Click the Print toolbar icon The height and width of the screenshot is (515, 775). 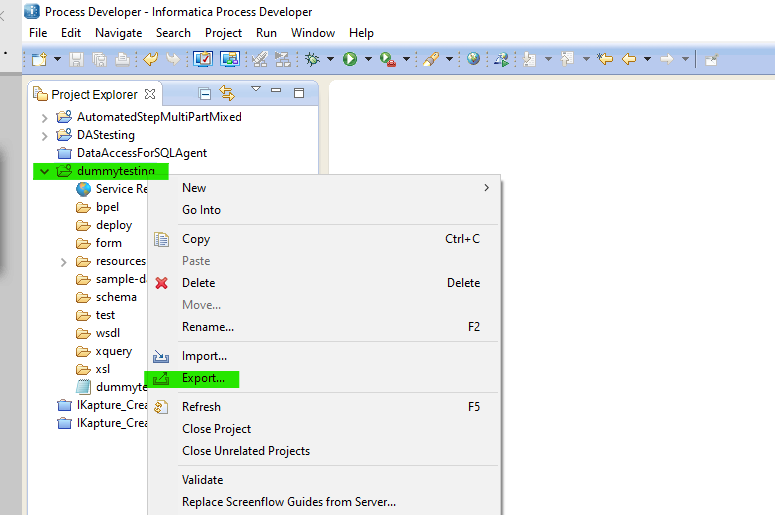tap(122, 59)
